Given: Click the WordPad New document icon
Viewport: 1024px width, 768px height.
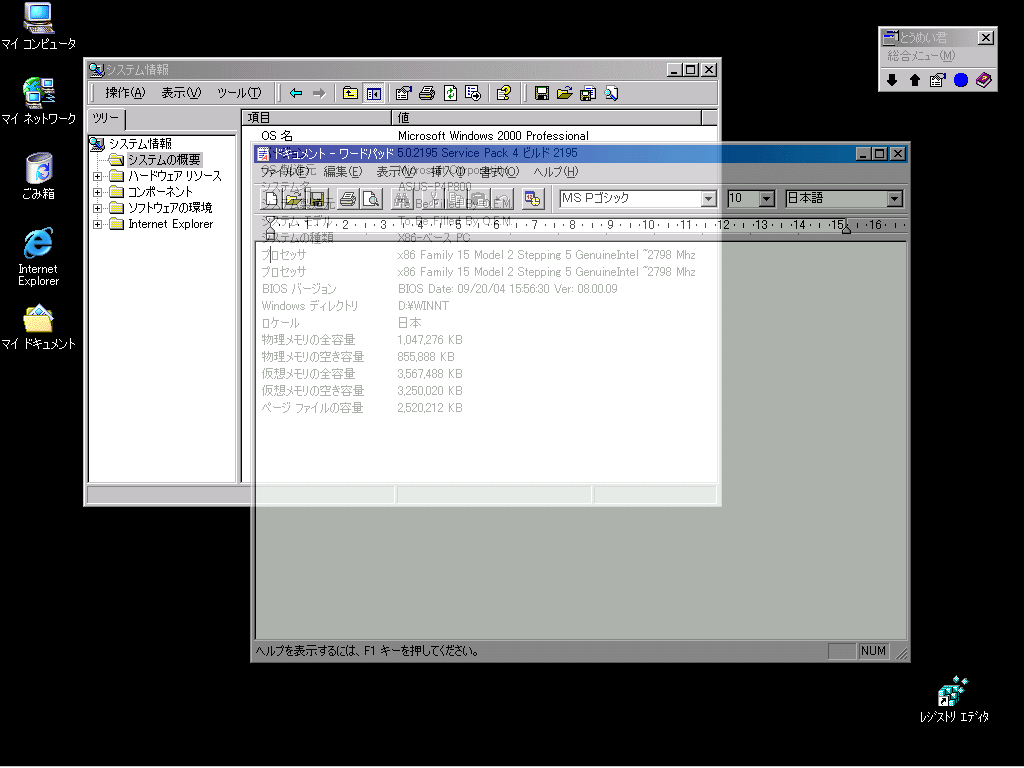Looking at the screenshot, I should [272, 199].
